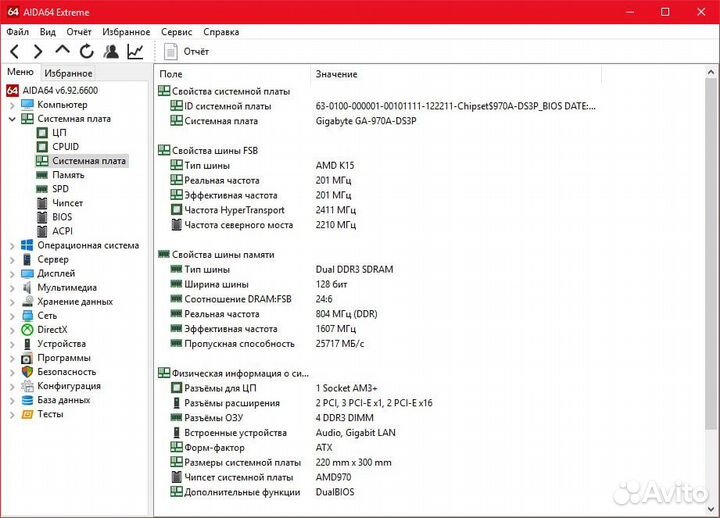This screenshot has width=720, height=518.
Task: Click the DirectX Xbox icon
Action: [27, 330]
